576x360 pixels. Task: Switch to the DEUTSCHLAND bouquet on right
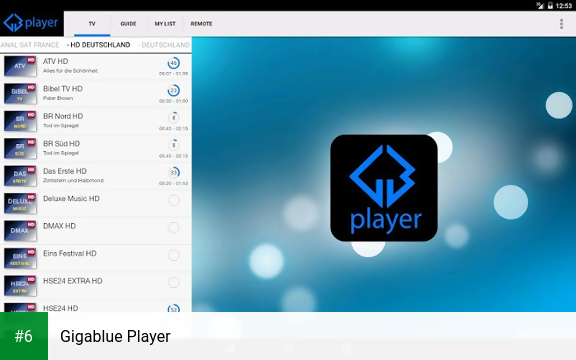pos(164,45)
